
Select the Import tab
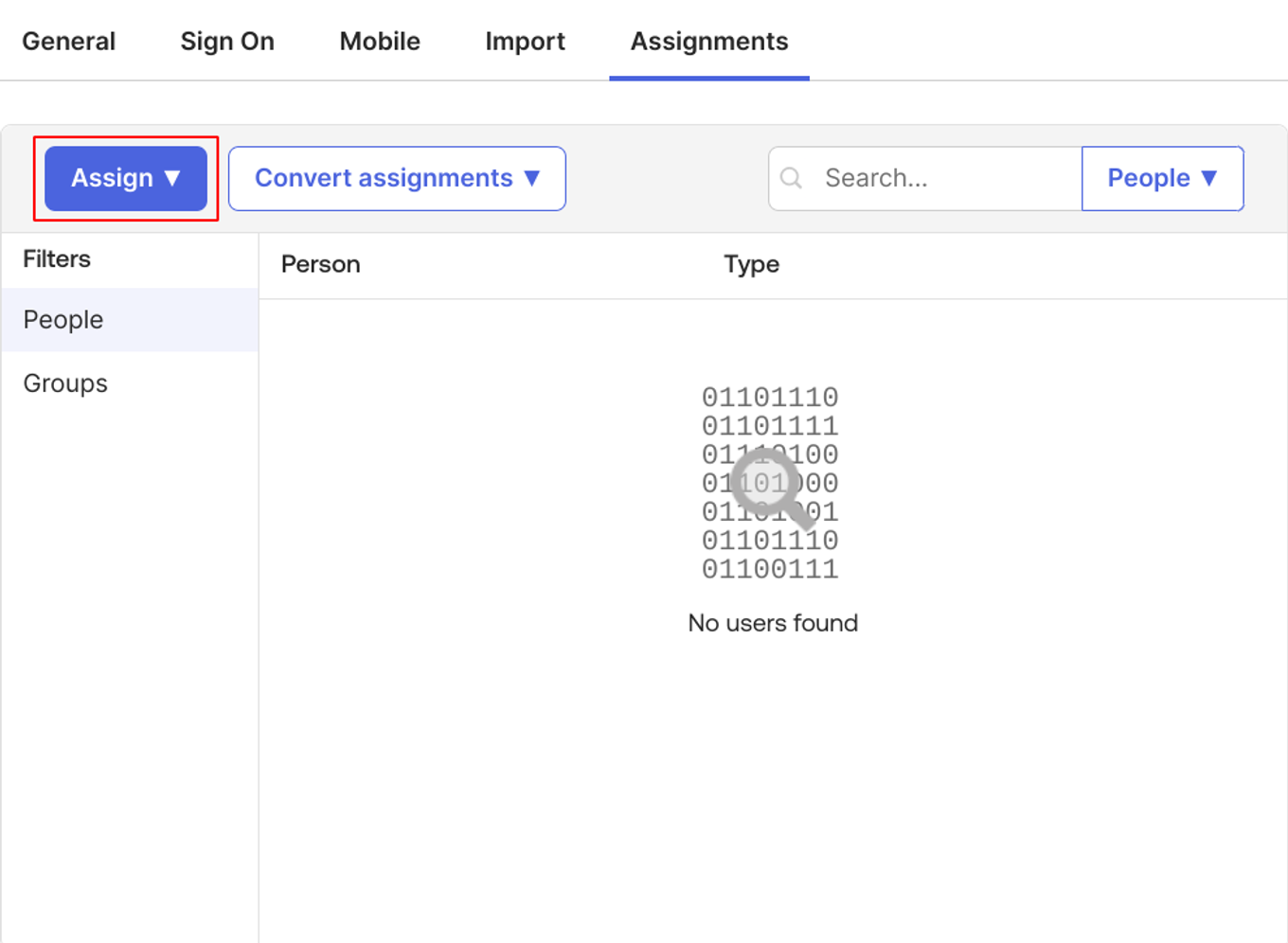pyautogui.click(x=525, y=42)
